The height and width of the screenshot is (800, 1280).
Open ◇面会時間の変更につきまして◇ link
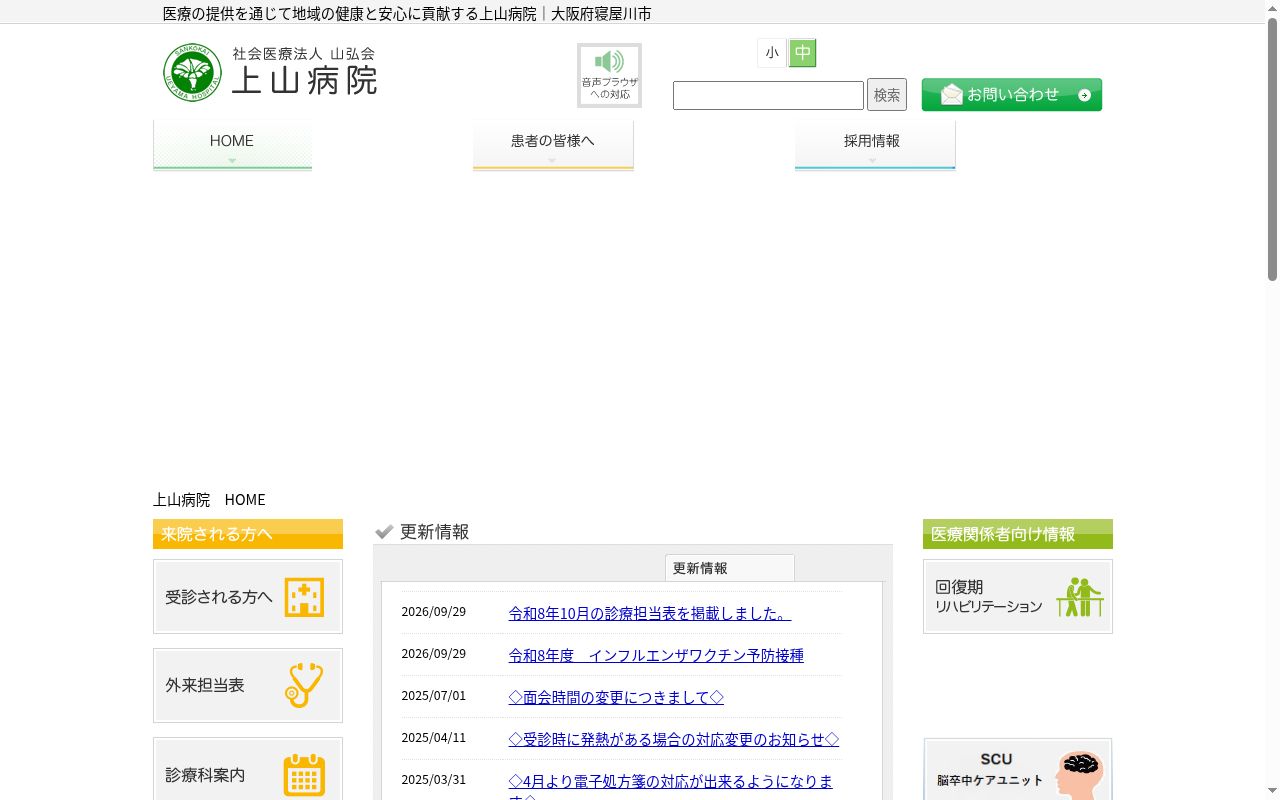[x=616, y=697]
